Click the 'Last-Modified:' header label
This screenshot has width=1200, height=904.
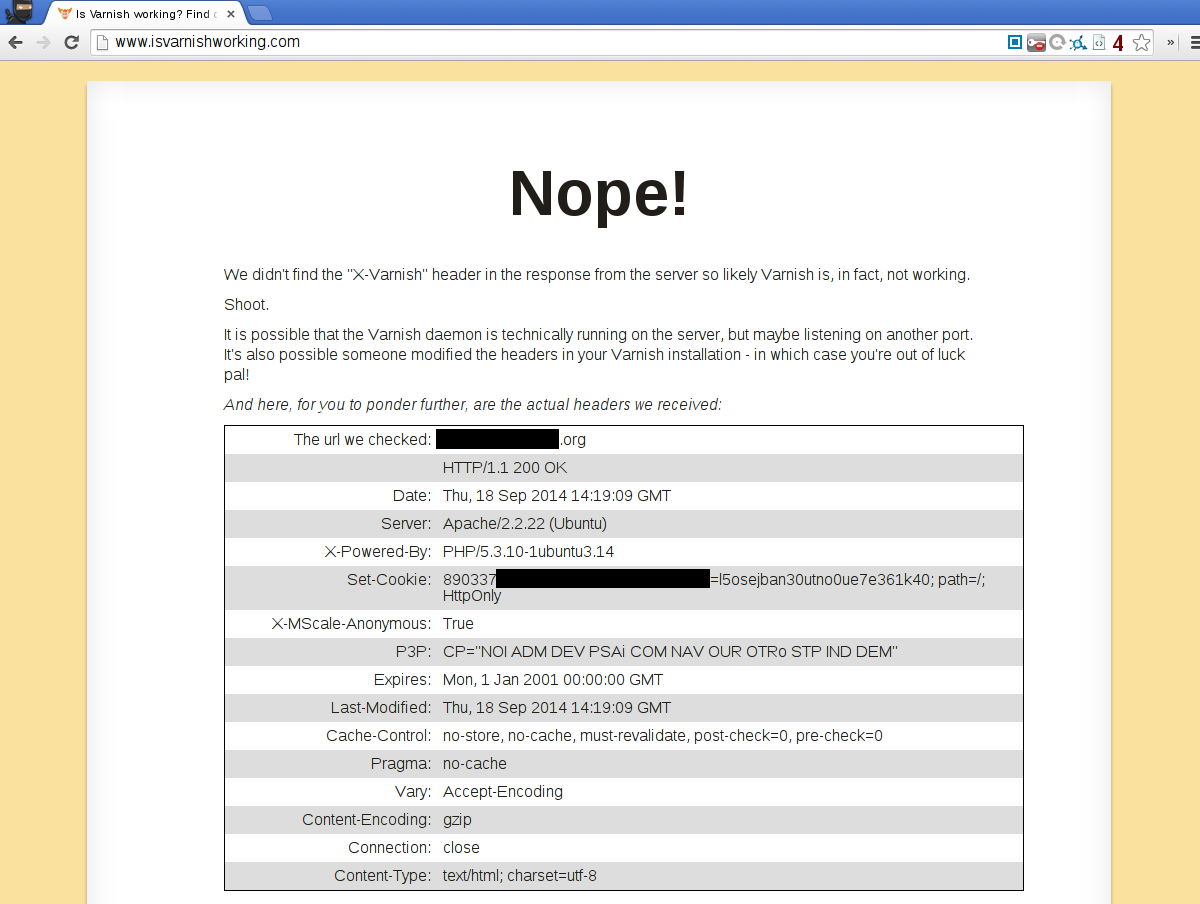pos(381,708)
